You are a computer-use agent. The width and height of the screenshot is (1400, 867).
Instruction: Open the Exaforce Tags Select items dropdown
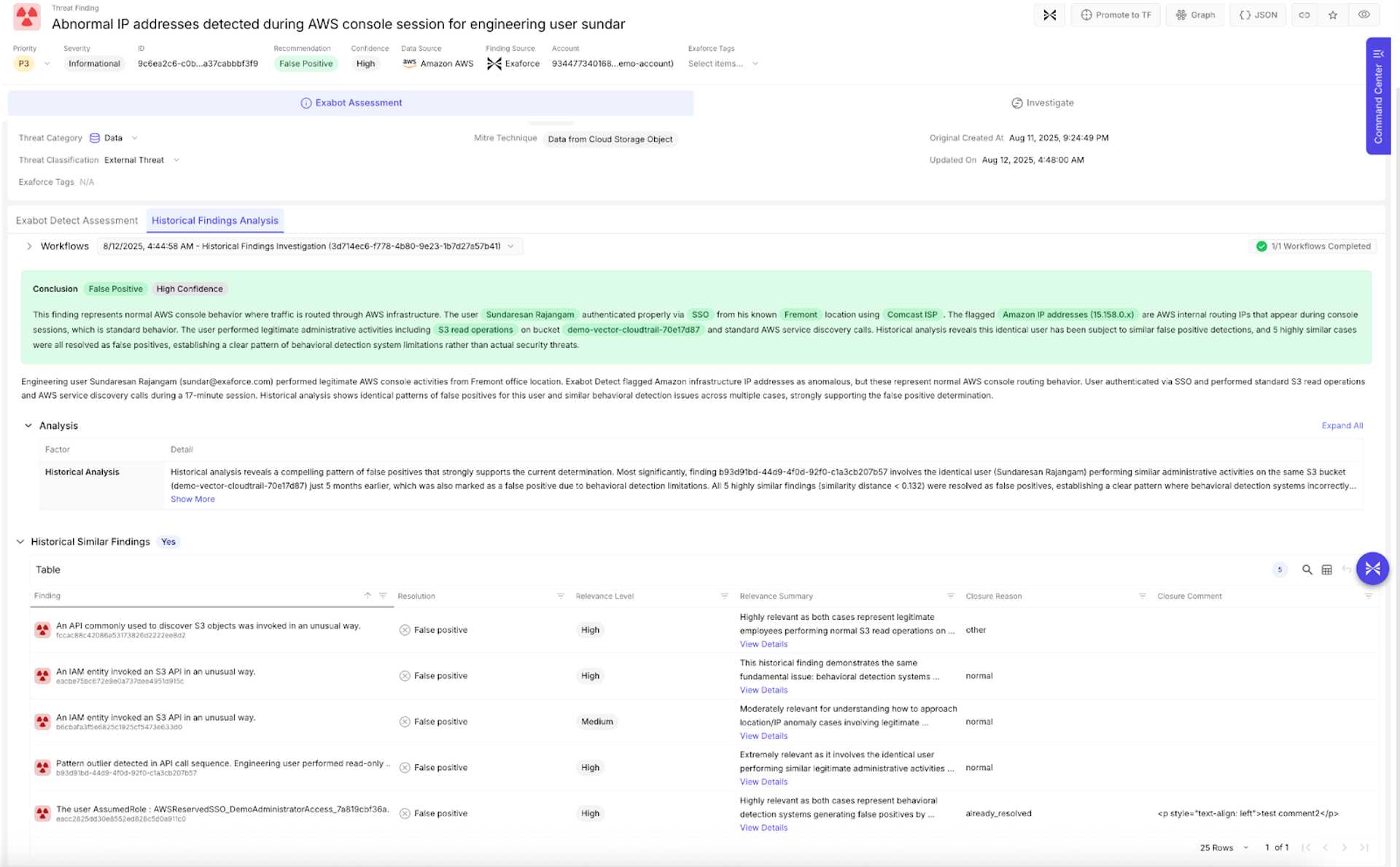click(723, 63)
